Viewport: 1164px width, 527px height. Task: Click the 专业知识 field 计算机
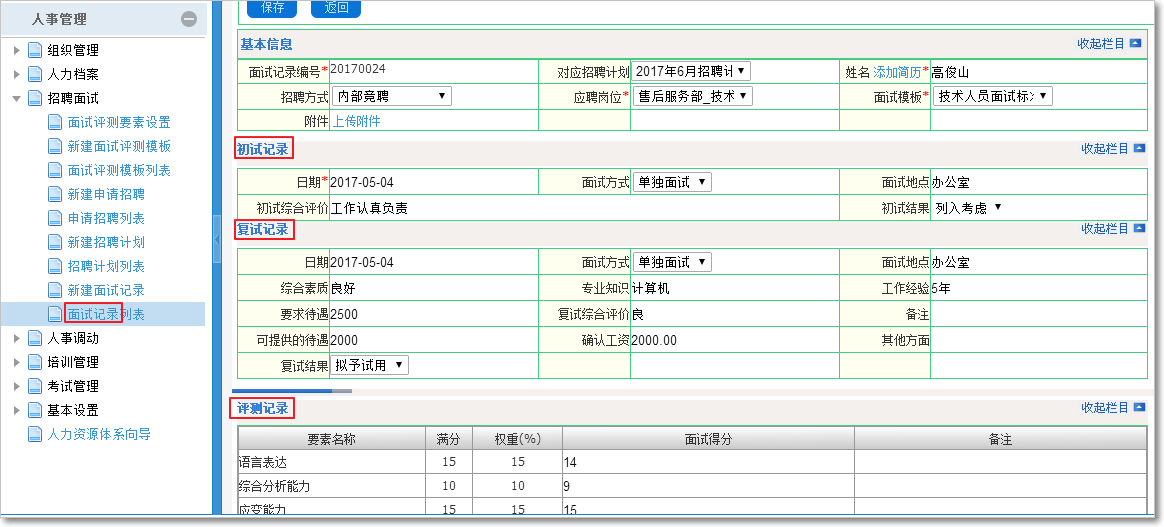(x=735, y=289)
